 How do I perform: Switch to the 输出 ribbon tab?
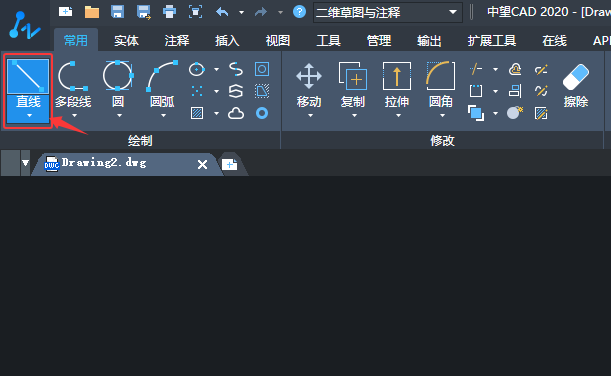(429, 41)
